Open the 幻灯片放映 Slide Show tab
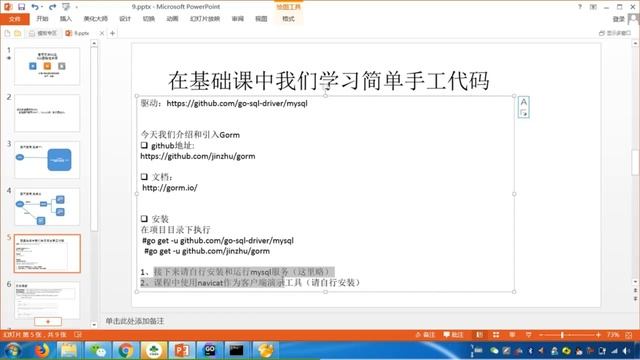This screenshot has height=360, width=640. coord(205,19)
